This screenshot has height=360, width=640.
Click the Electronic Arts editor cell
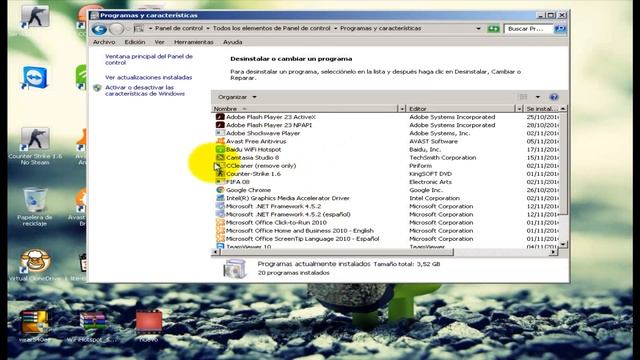tap(430, 182)
